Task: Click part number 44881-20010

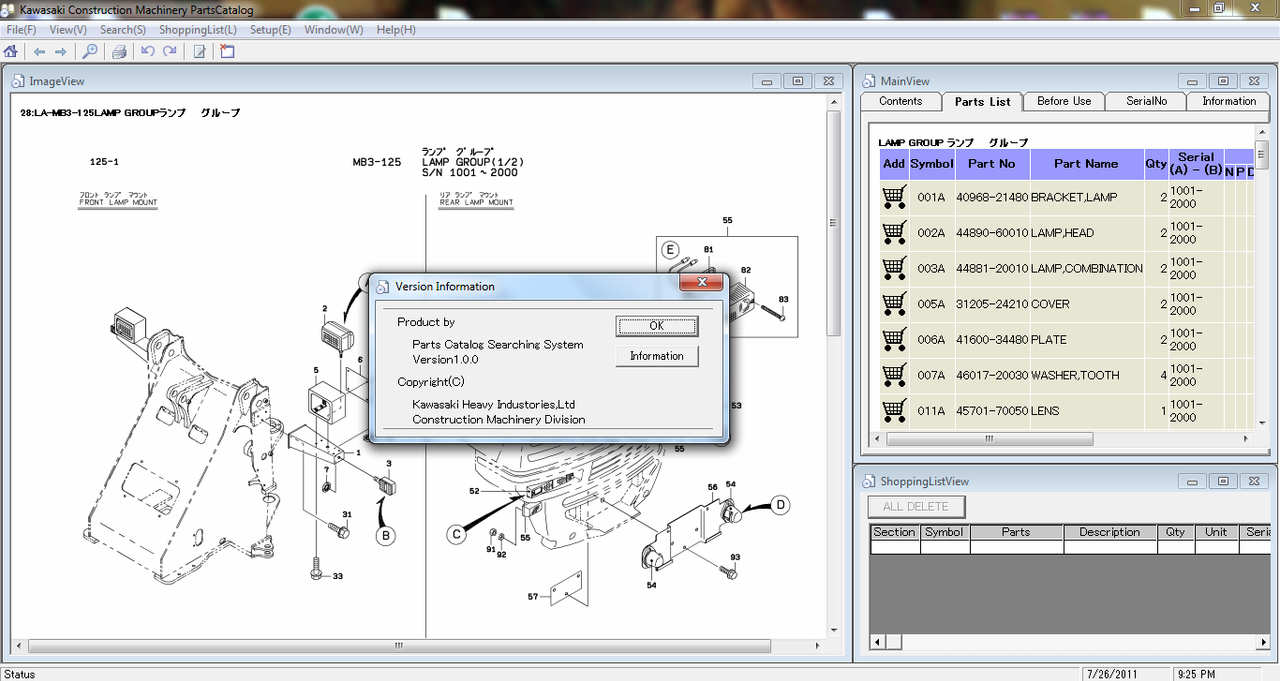Action: (x=992, y=268)
